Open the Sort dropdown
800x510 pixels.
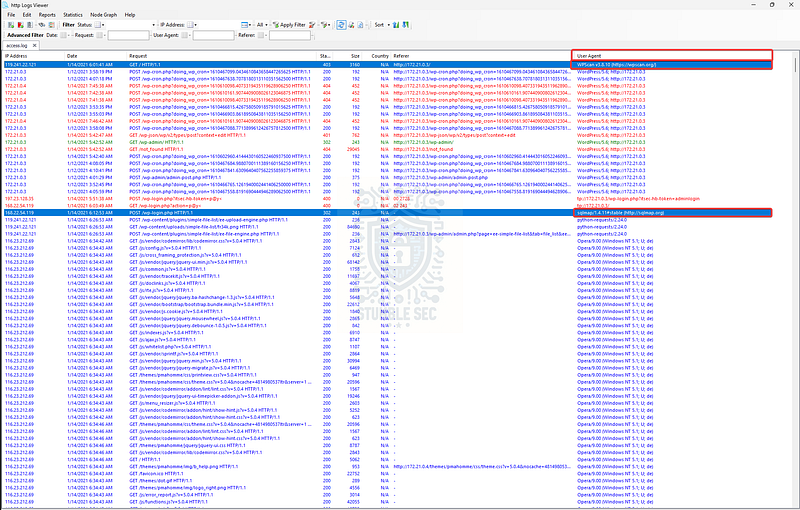pos(382,24)
